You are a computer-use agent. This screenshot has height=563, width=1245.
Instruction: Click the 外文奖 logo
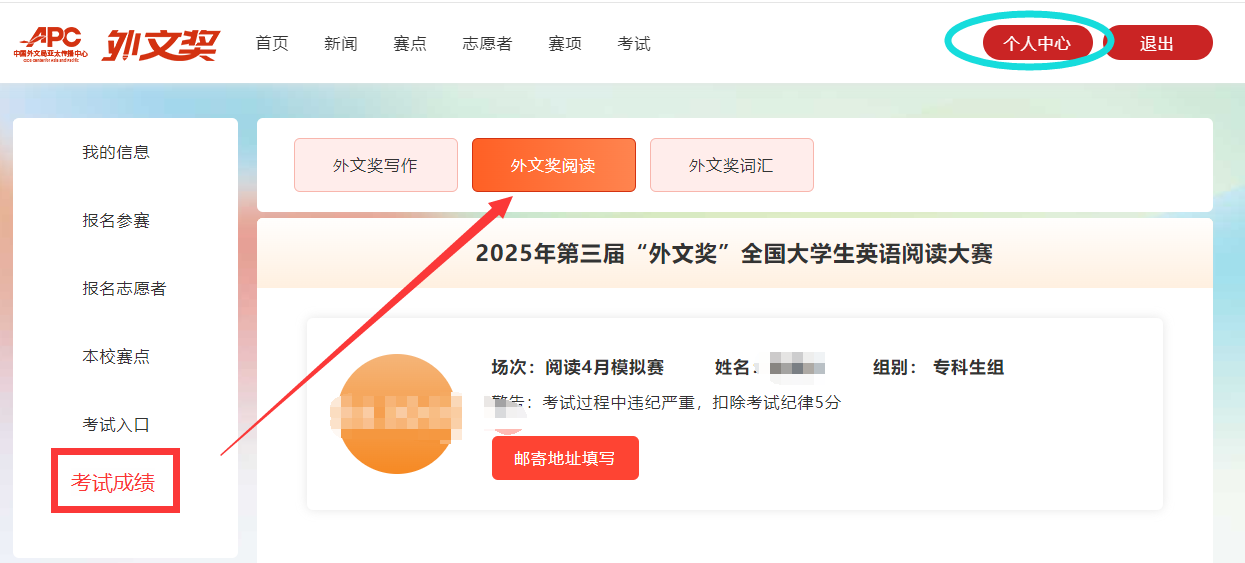click(160, 44)
